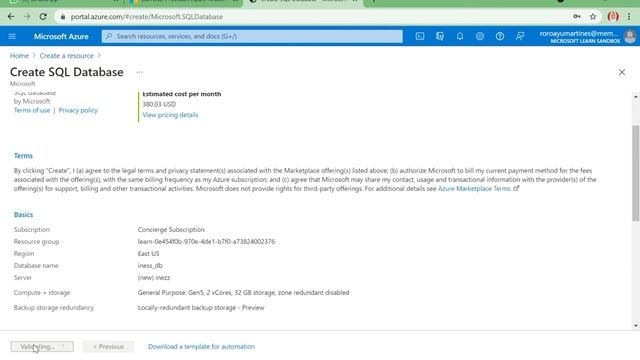Close the Create SQL Database blade
The image size is (640, 360).
[x=622, y=72]
